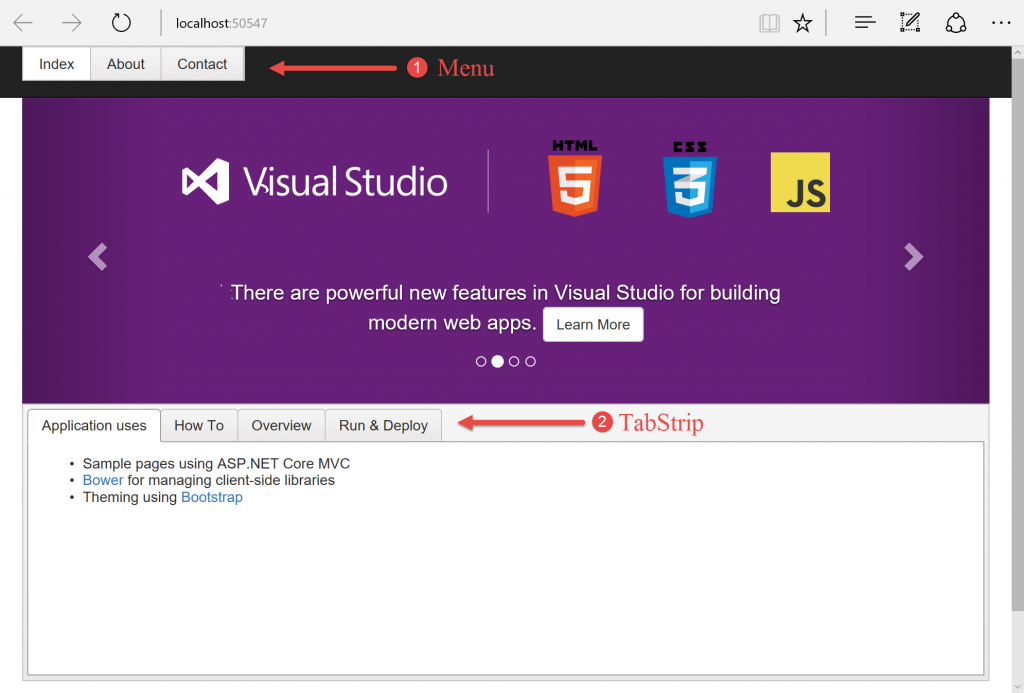This screenshot has width=1024, height=693.
Task: Open the Index menu item
Action: (56, 64)
